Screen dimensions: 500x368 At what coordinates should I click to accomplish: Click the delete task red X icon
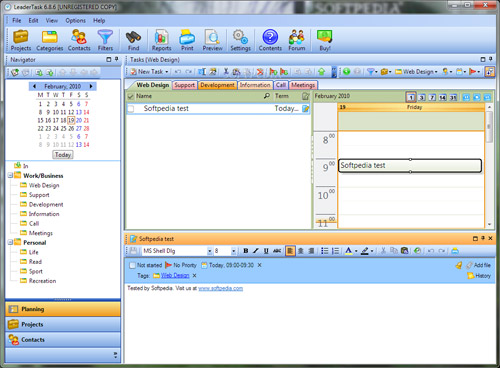260,71
